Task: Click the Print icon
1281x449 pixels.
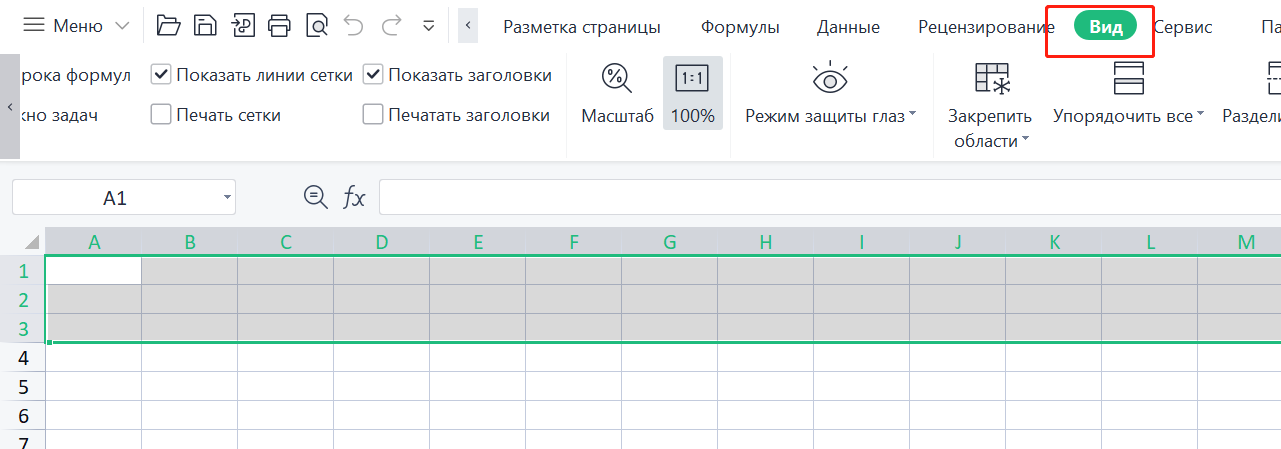Action: (280, 26)
